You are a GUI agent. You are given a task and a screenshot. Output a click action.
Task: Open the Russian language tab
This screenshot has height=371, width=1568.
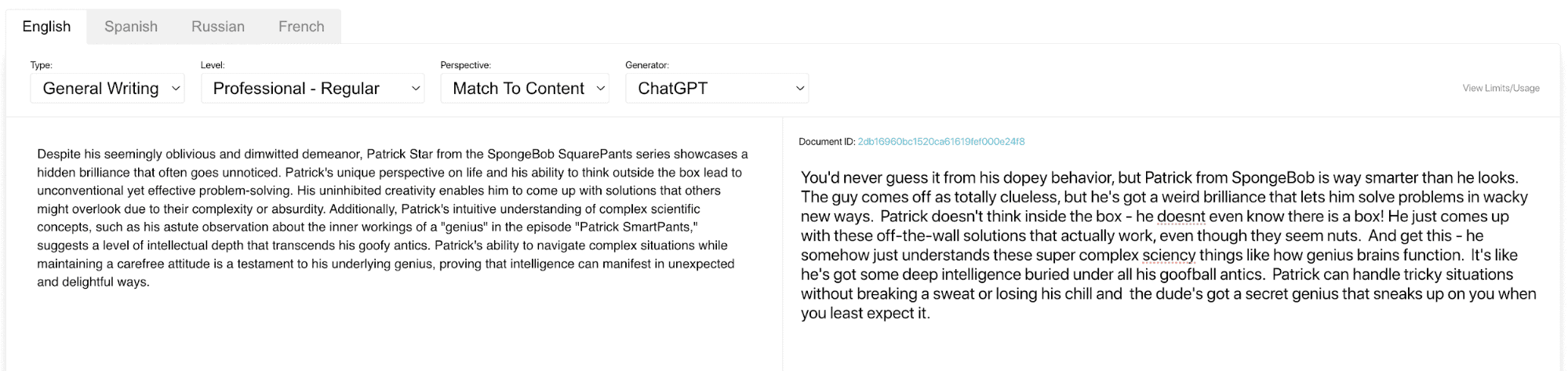(218, 27)
